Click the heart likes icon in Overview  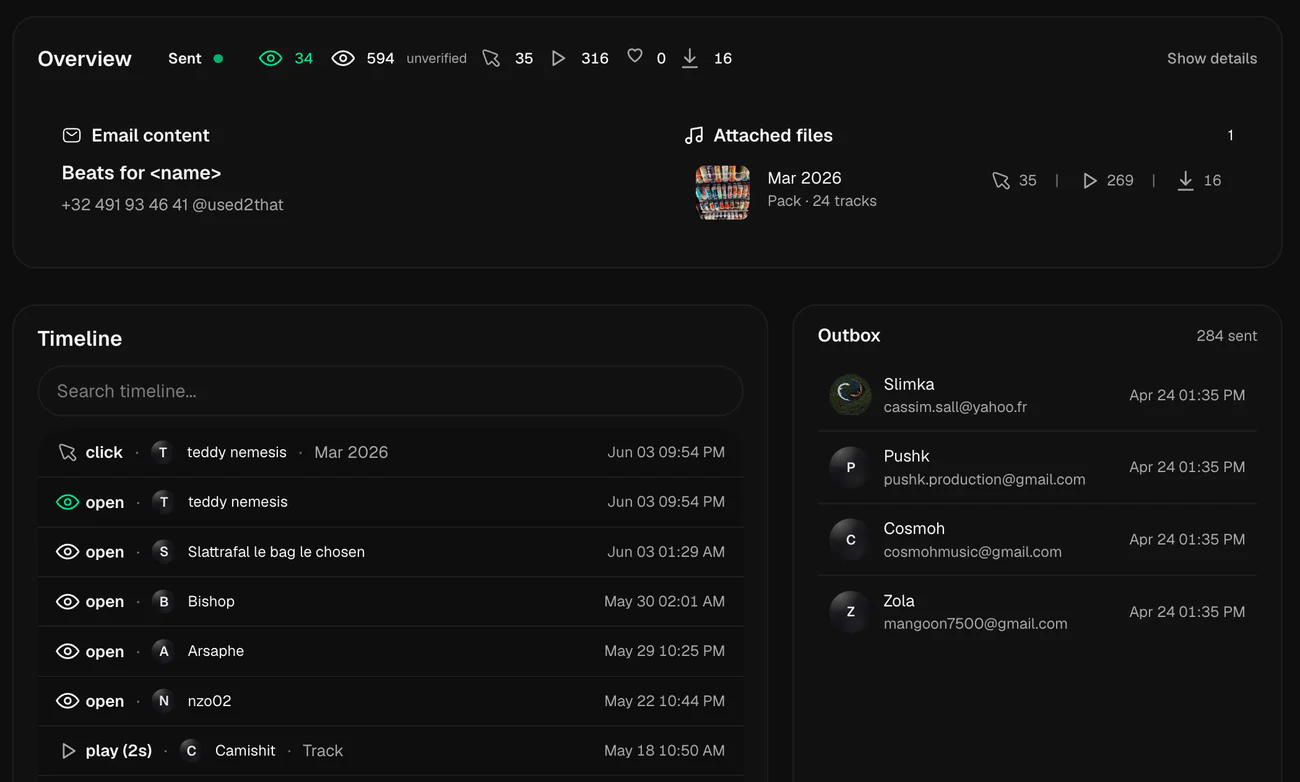(x=635, y=57)
